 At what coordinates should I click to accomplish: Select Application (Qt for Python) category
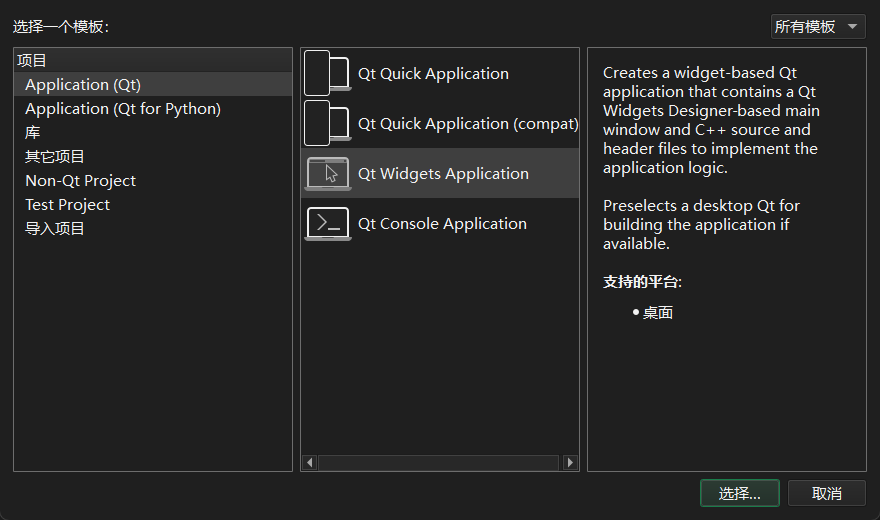153,109
